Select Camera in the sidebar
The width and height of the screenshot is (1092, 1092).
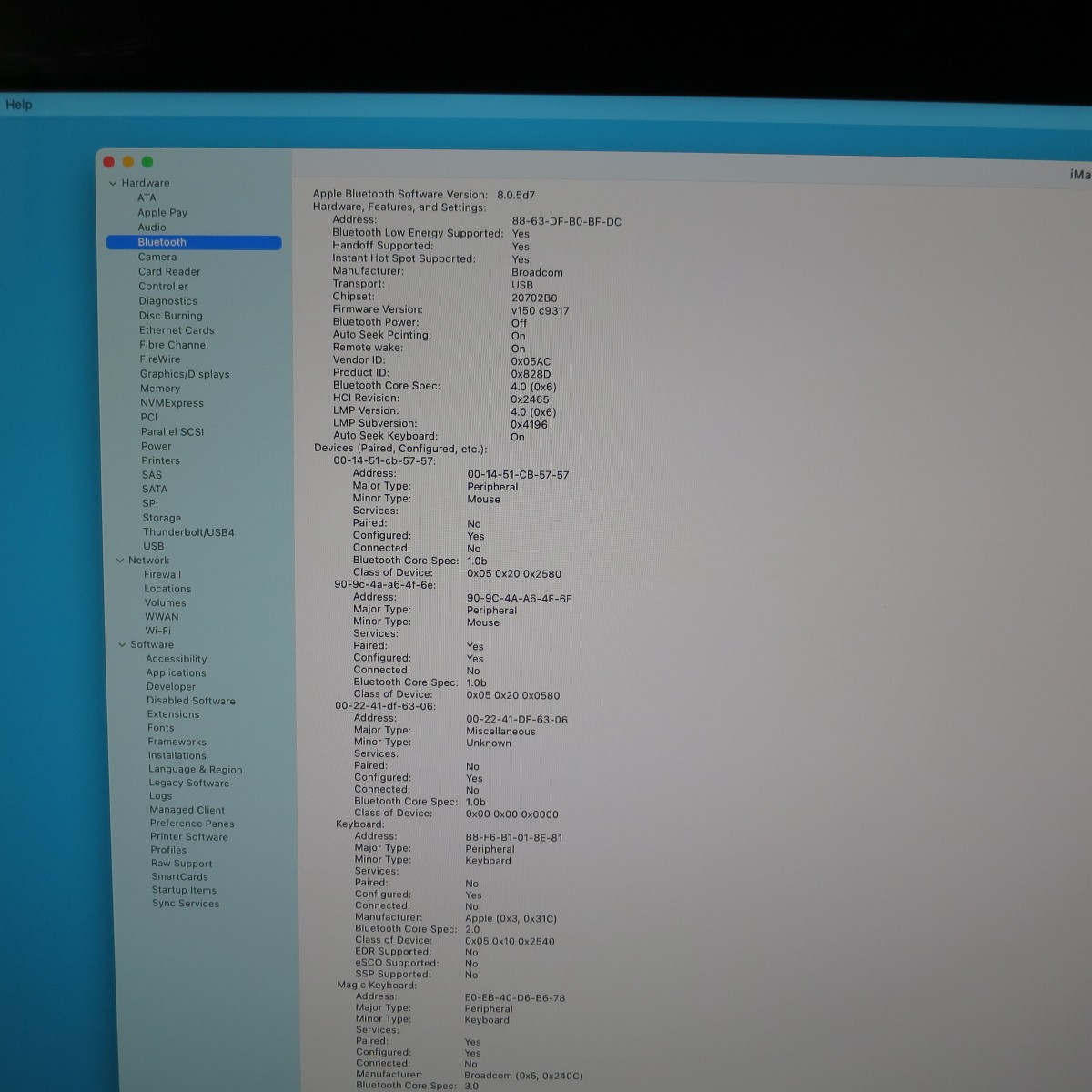[157, 257]
